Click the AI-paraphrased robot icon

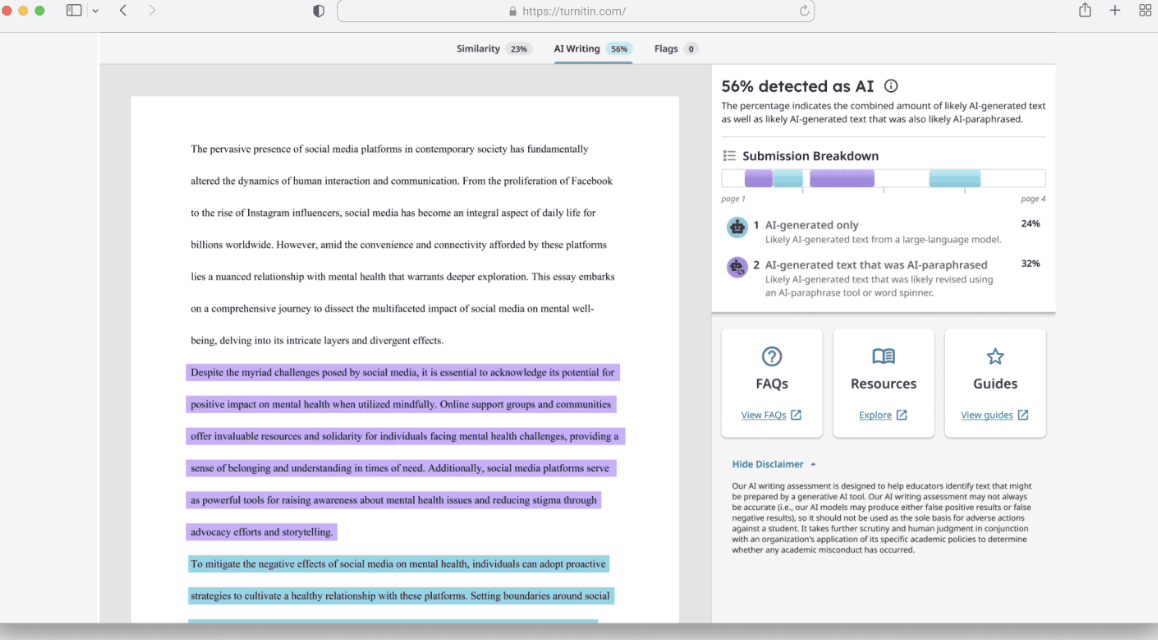click(737, 266)
